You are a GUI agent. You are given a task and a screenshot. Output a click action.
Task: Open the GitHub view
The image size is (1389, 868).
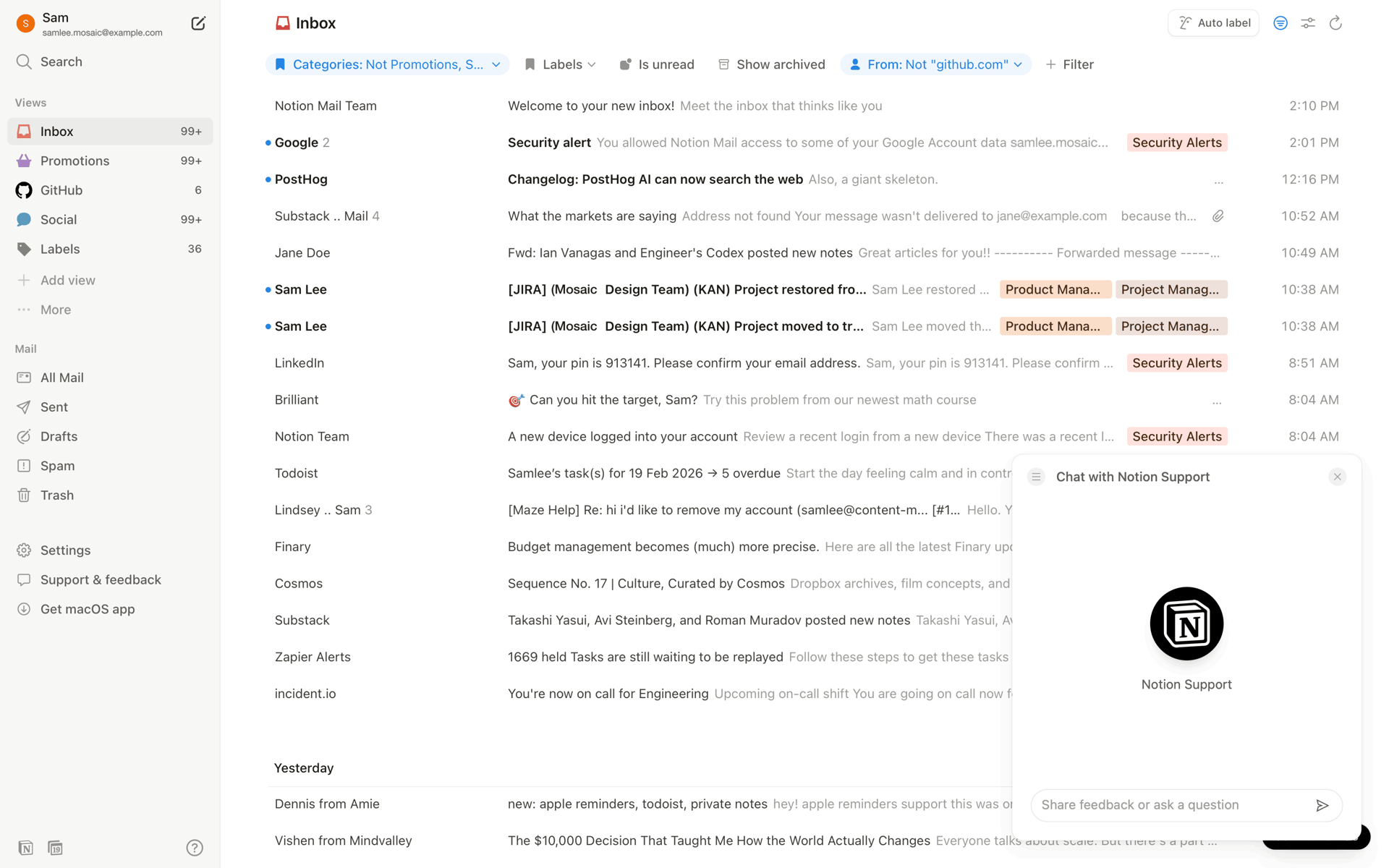tap(110, 190)
